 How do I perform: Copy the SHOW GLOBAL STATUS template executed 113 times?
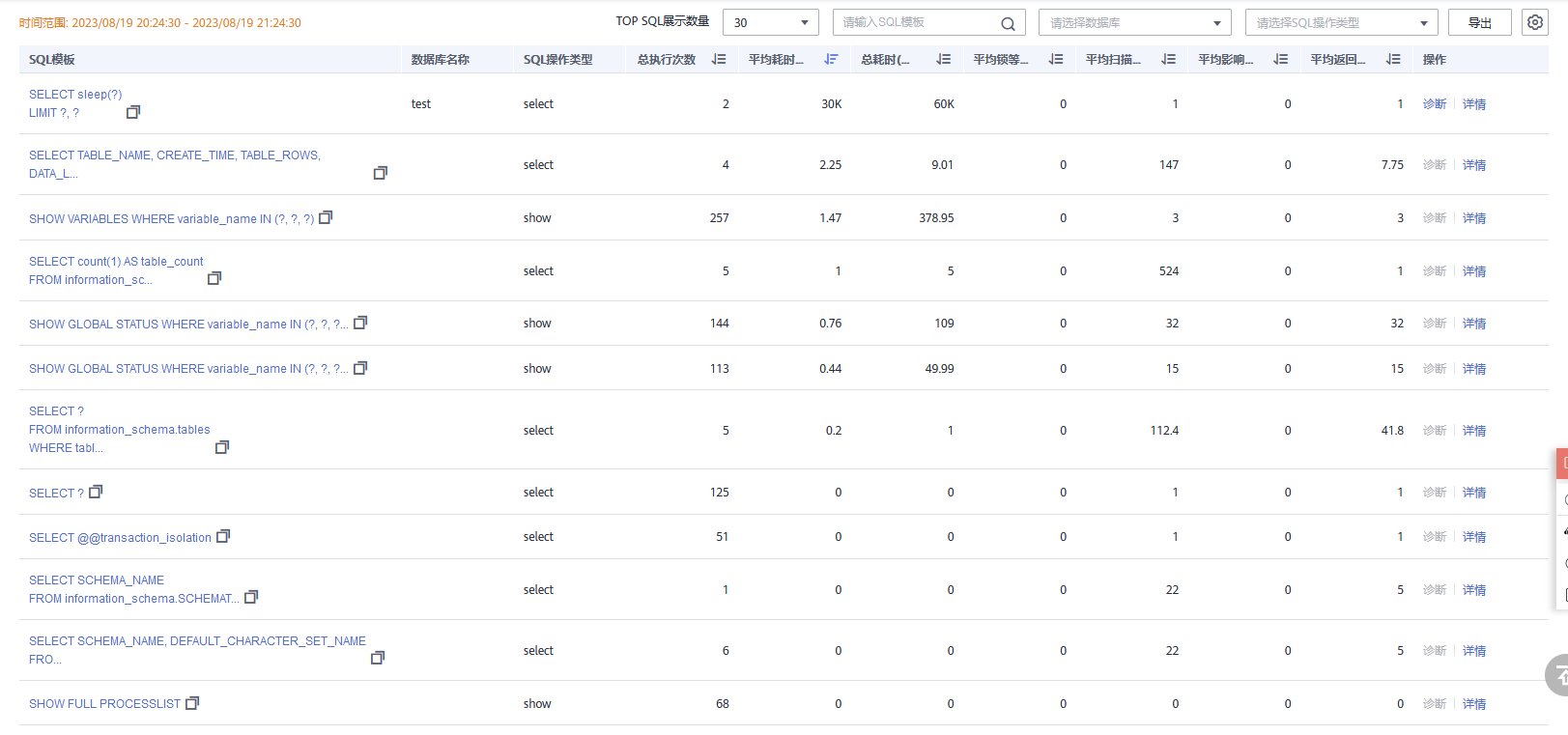click(x=360, y=368)
